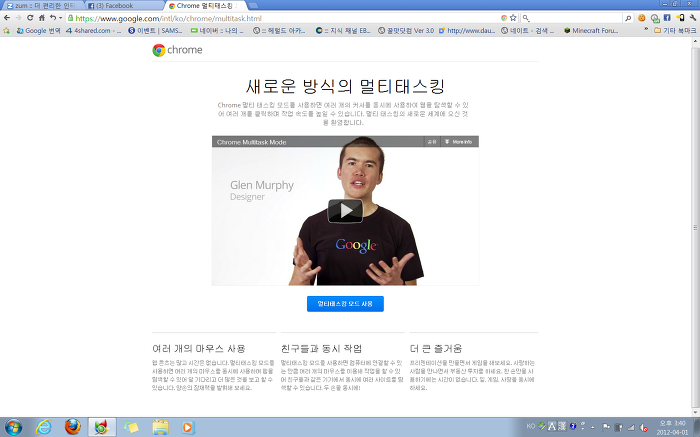Click the 漢 hanja conversion icon
The width and height of the screenshot is (700, 437).
562,426
